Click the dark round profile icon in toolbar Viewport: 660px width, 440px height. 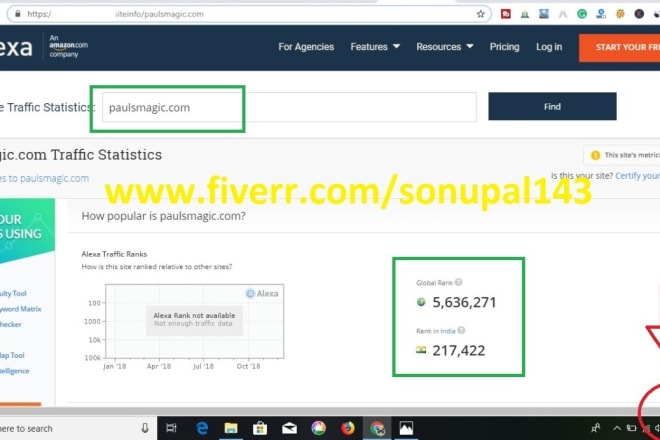(639, 14)
